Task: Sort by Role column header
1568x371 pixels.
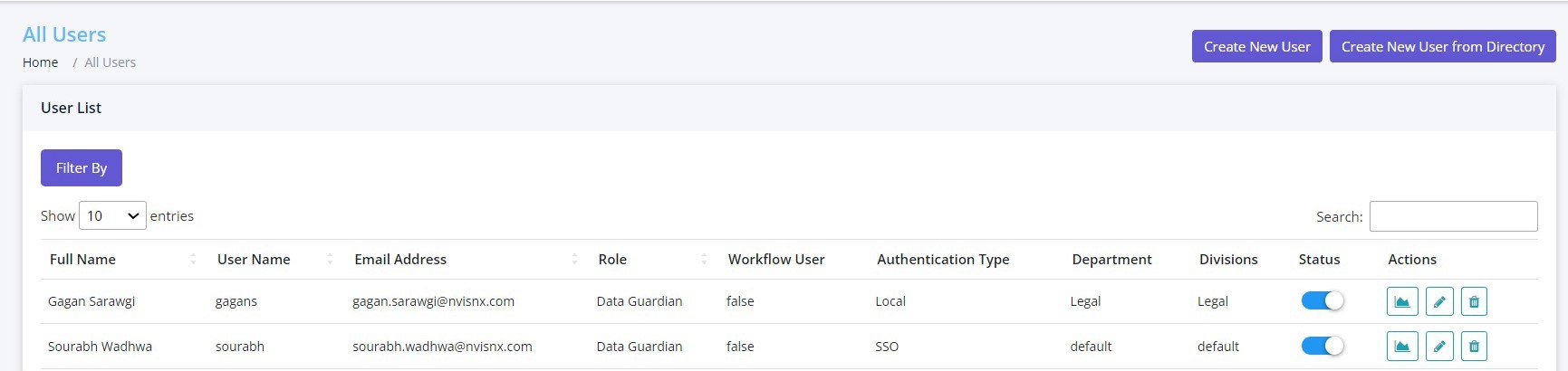Action: 612,260
